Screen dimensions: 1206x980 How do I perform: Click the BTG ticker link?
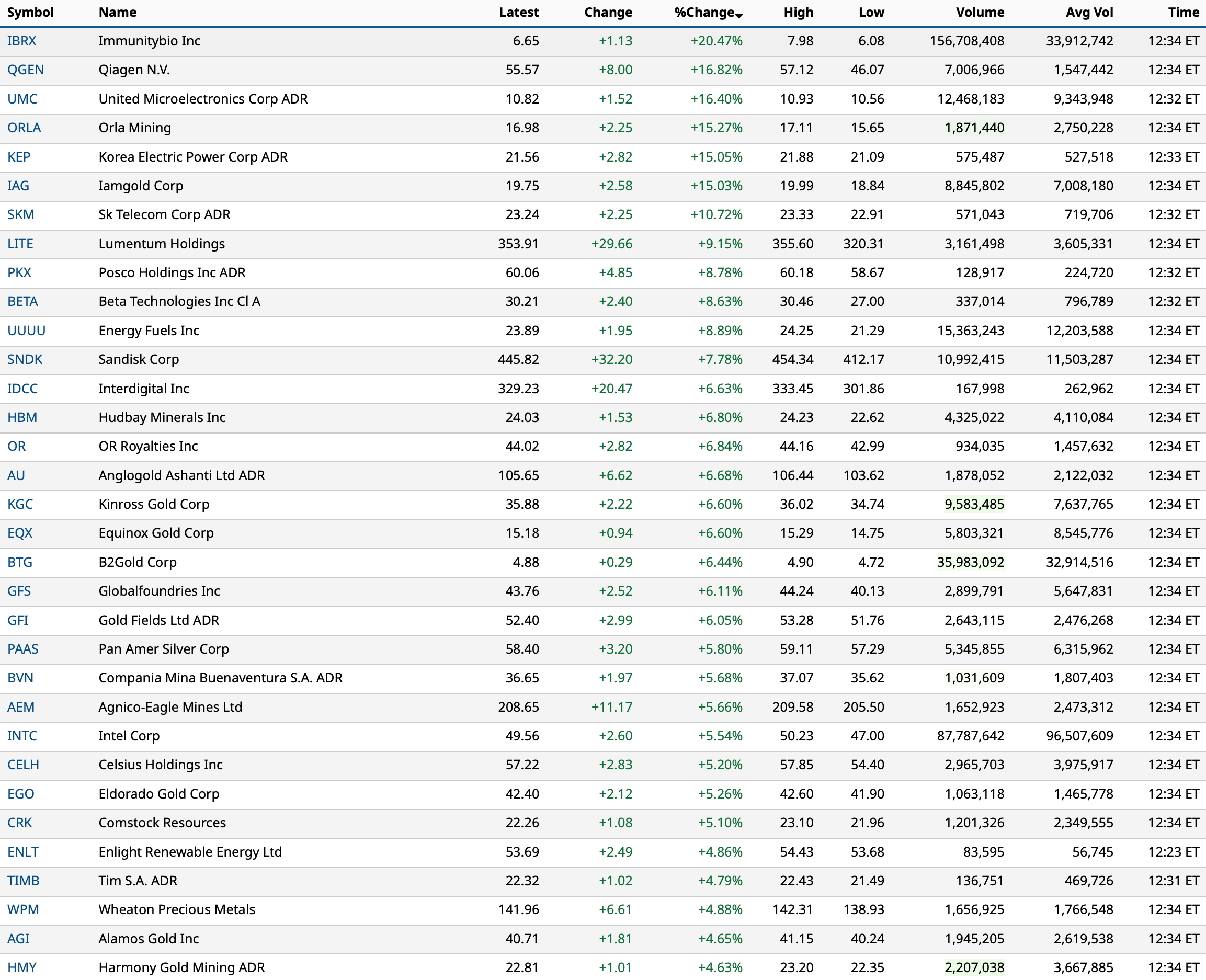20,562
